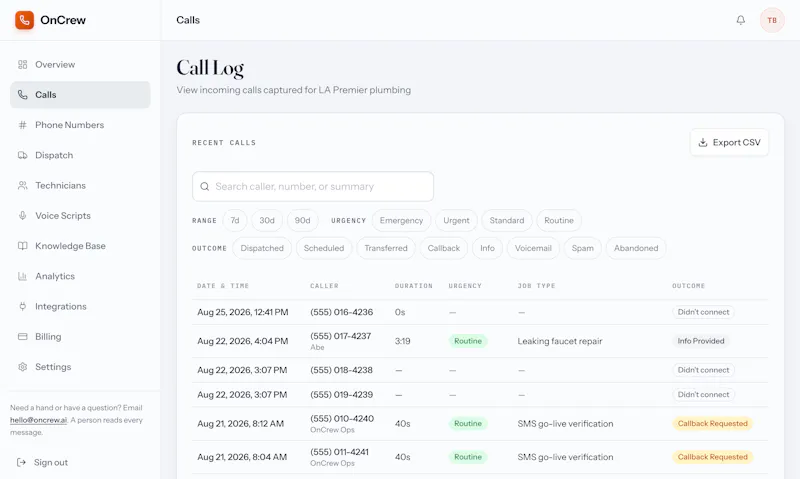Navigate to Technicians
This screenshot has width=800, height=479.
80,185
